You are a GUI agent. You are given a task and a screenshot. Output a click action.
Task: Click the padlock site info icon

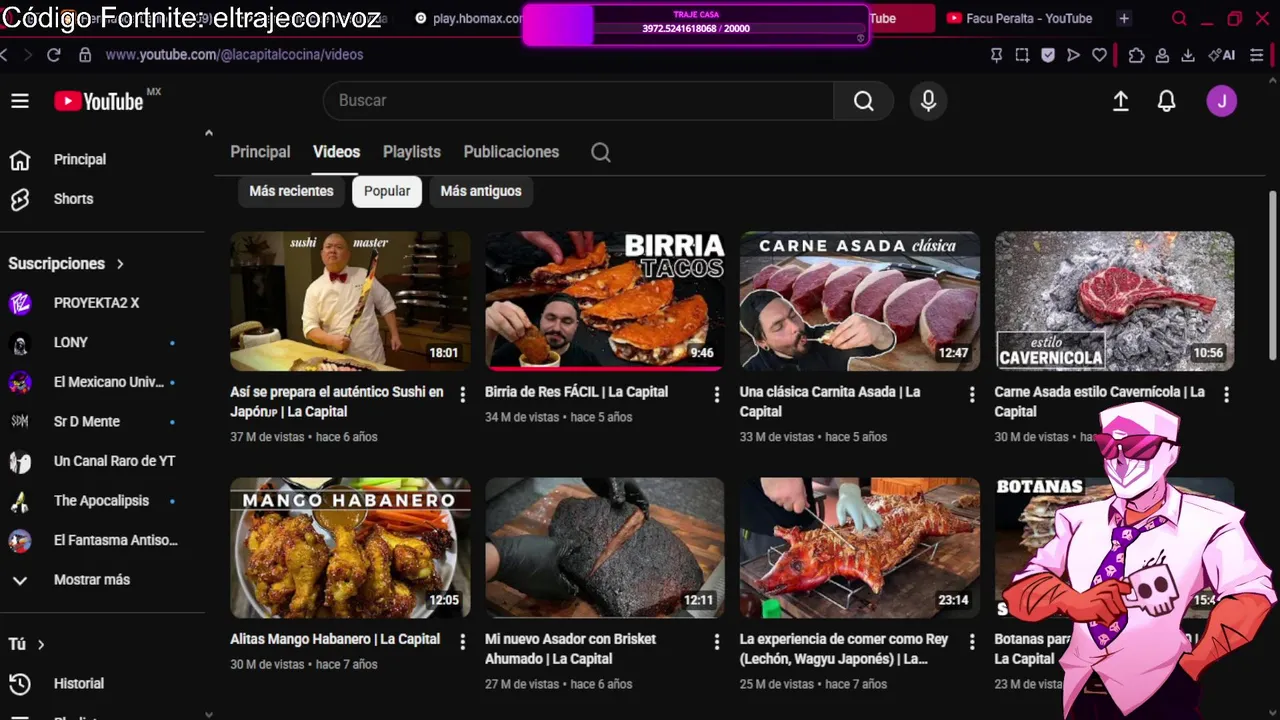[x=85, y=55]
